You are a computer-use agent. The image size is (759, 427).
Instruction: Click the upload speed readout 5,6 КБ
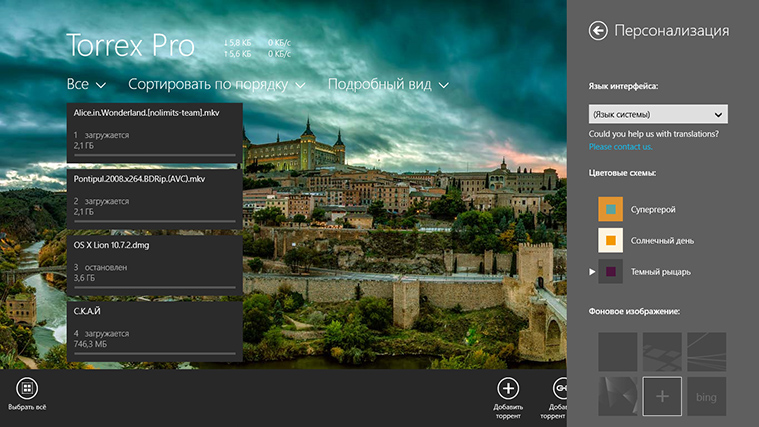[x=237, y=54]
